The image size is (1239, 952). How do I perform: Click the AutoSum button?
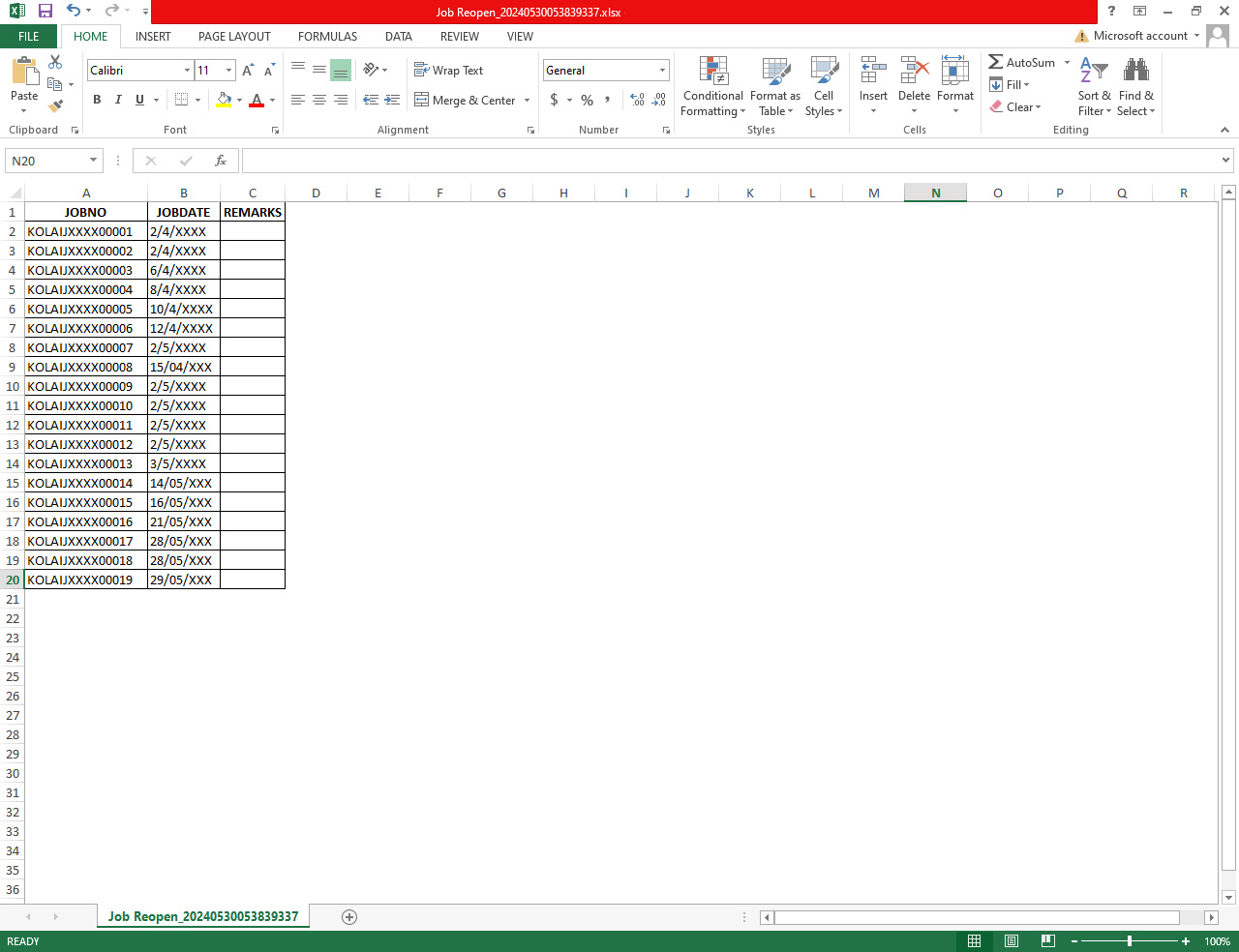tap(1022, 62)
